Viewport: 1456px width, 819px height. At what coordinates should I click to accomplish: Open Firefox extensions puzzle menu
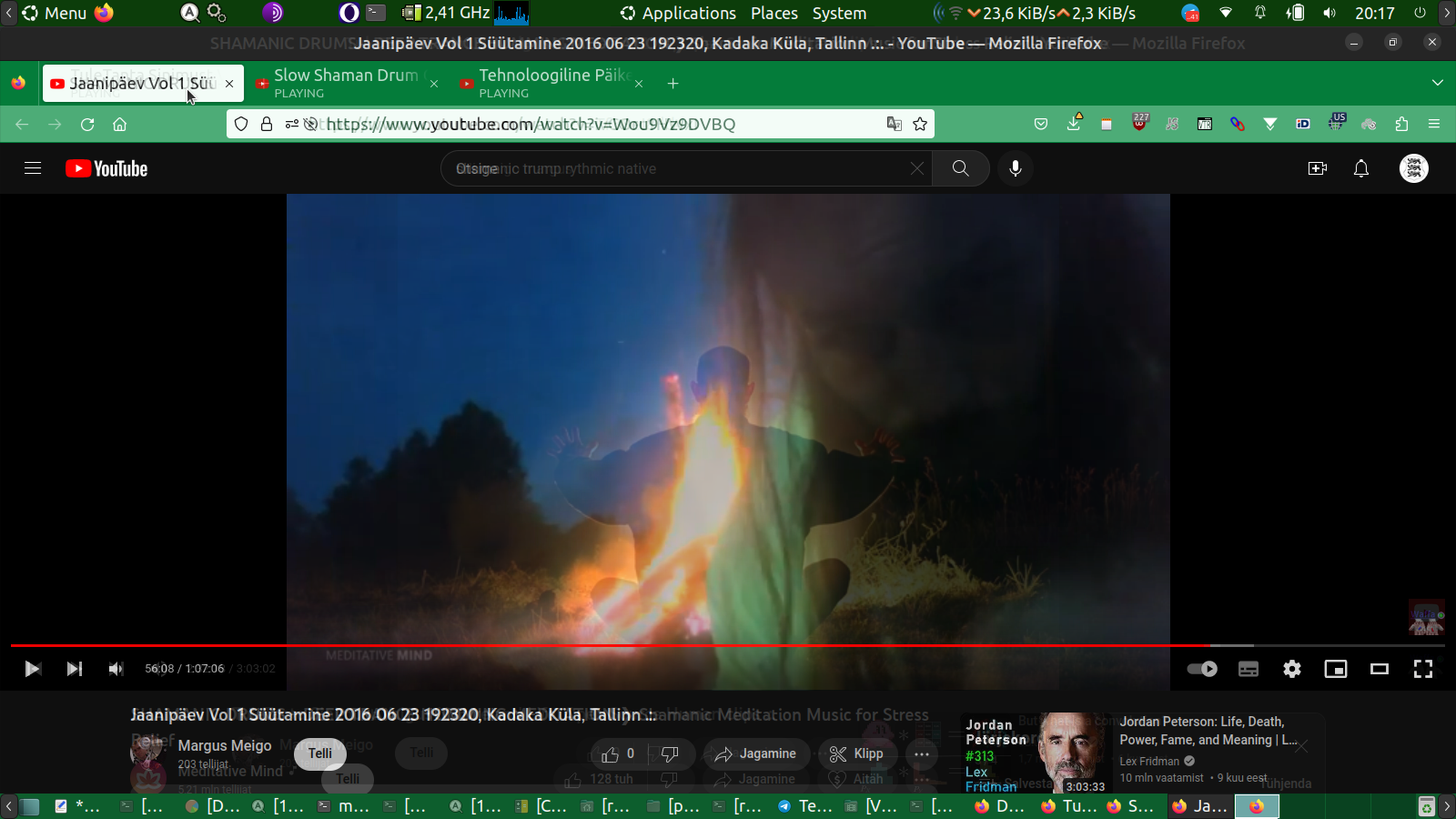point(1401,125)
